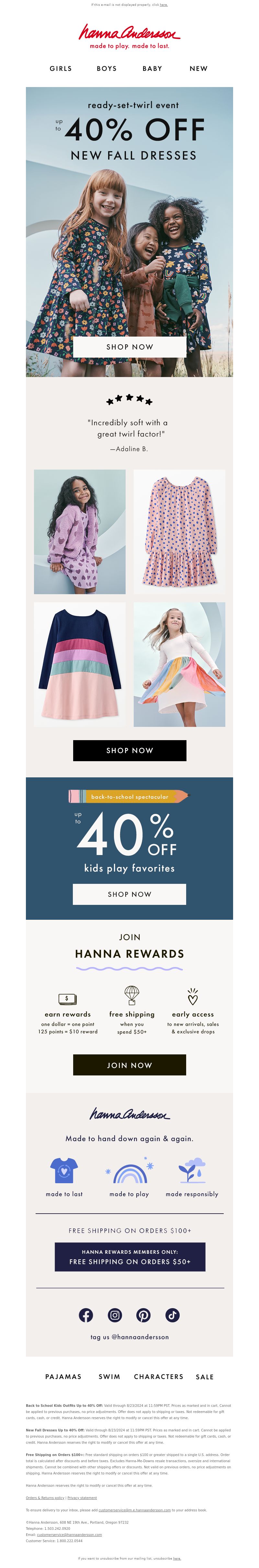Open the GIRLS navigation item
This screenshot has height=1568, width=259.
point(61,69)
